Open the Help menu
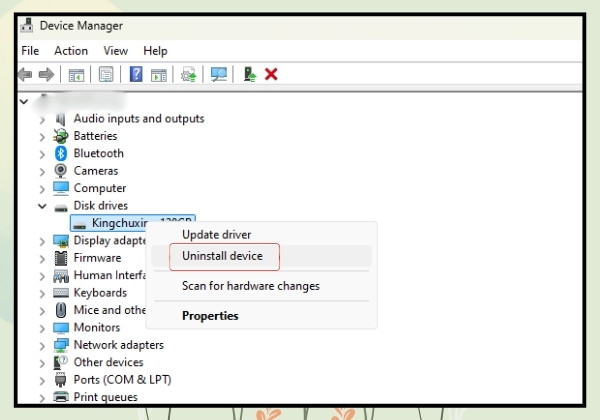This screenshot has width=600, height=420. click(x=155, y=50)
